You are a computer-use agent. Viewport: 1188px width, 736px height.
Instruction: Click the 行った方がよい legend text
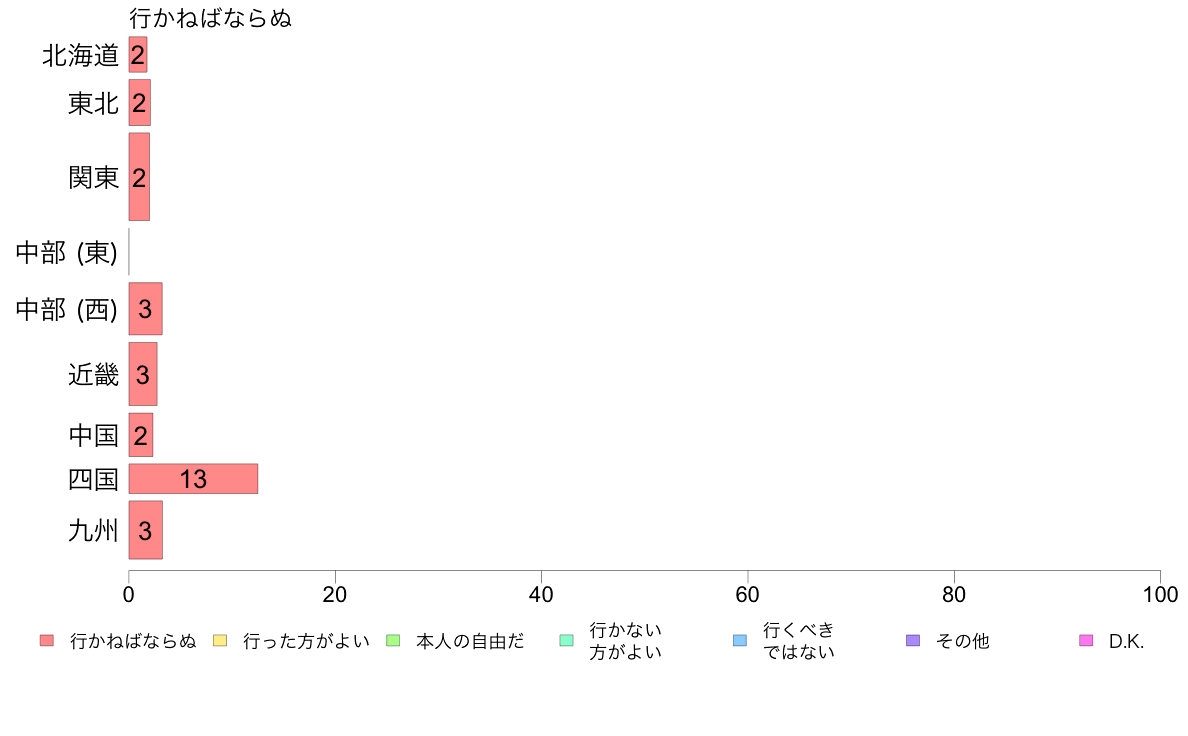click(306, 641)
